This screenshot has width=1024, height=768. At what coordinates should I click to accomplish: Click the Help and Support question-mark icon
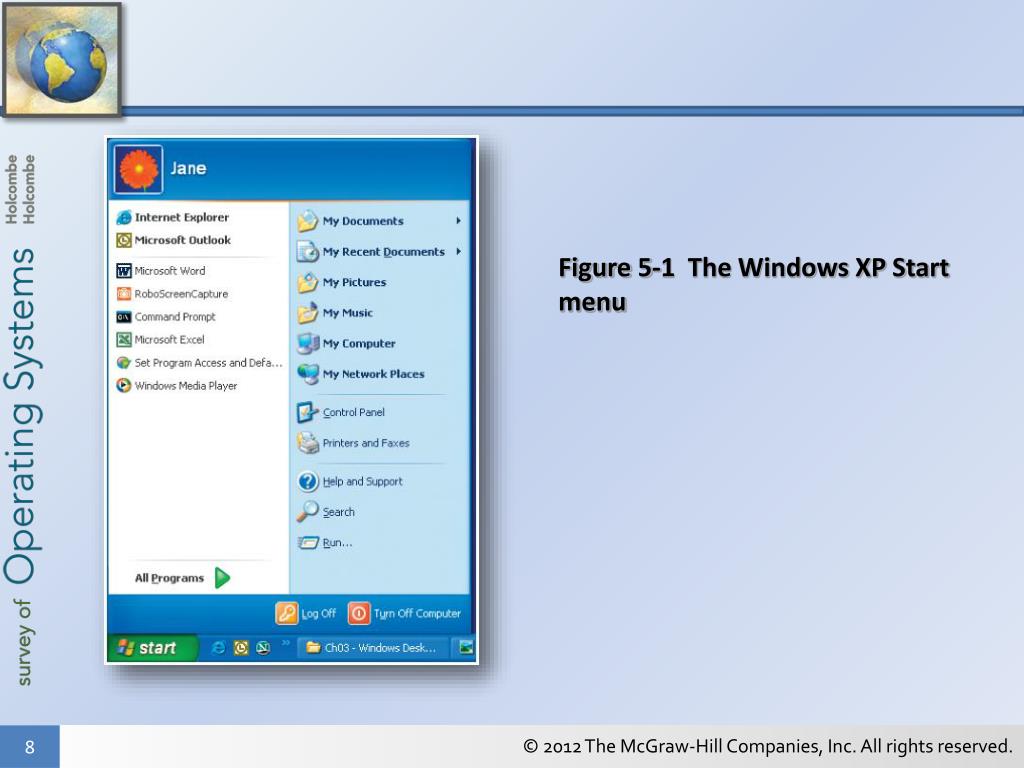point(308,481)
